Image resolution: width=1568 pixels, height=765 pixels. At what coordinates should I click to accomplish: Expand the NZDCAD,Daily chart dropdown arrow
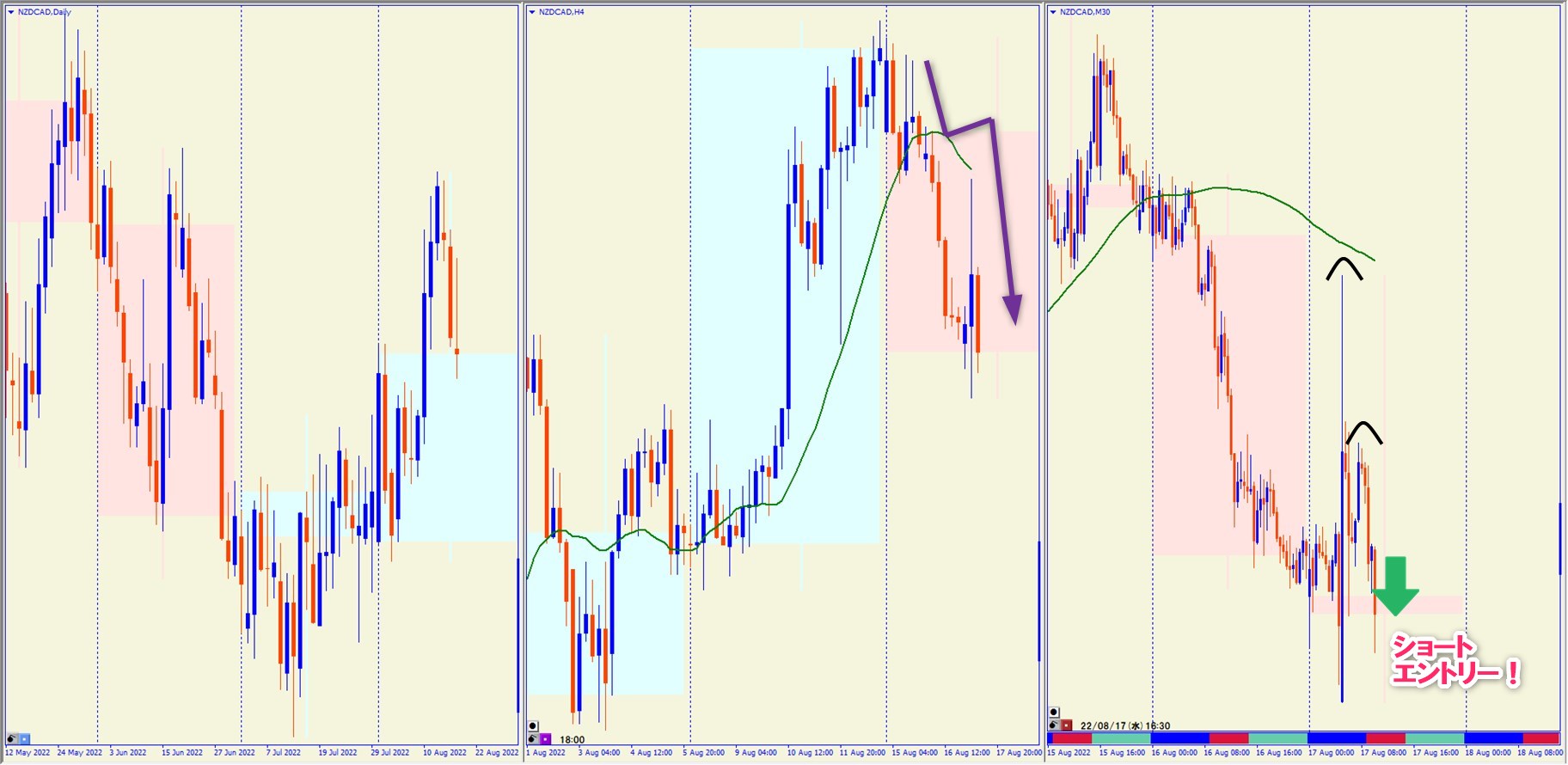coord(10,12)
